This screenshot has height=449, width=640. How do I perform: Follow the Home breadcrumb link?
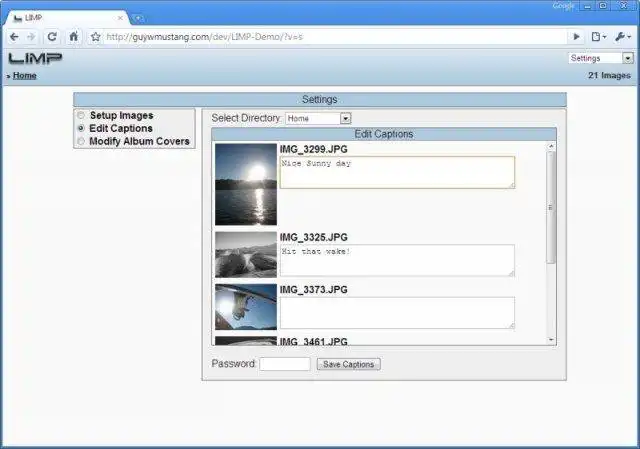click(x=24, y=76)
